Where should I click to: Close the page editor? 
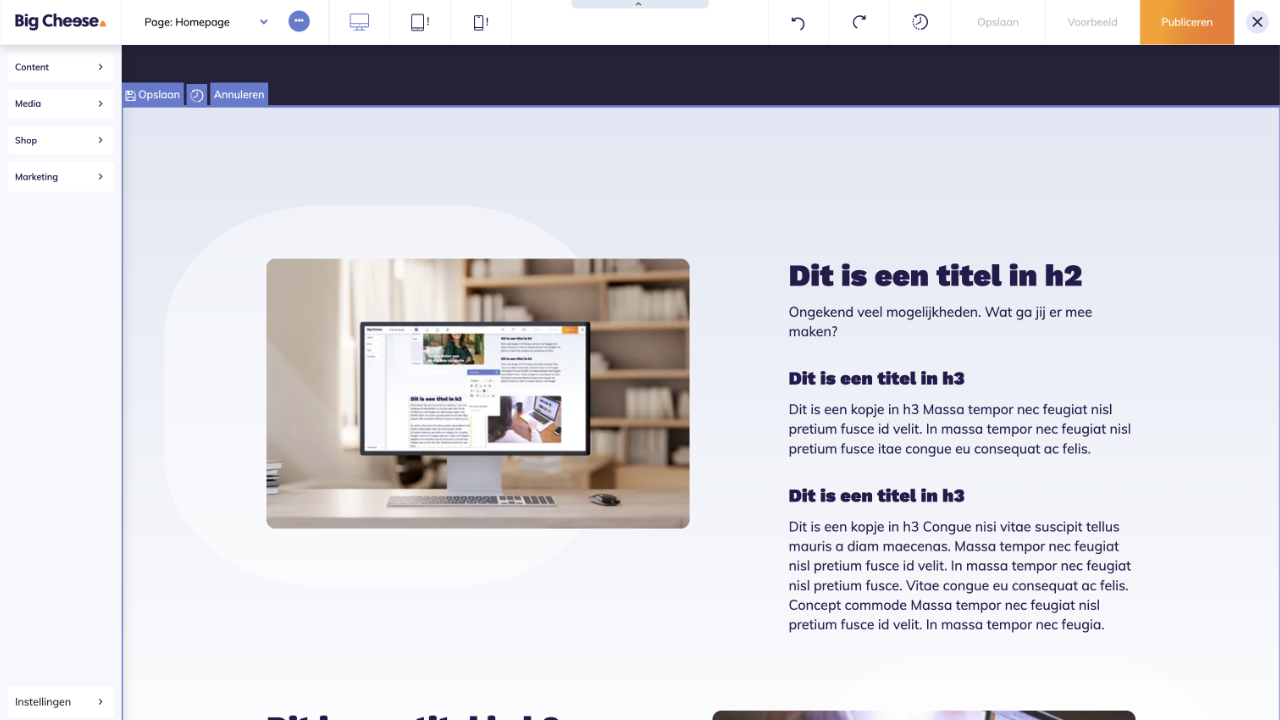click(1257, 22)
